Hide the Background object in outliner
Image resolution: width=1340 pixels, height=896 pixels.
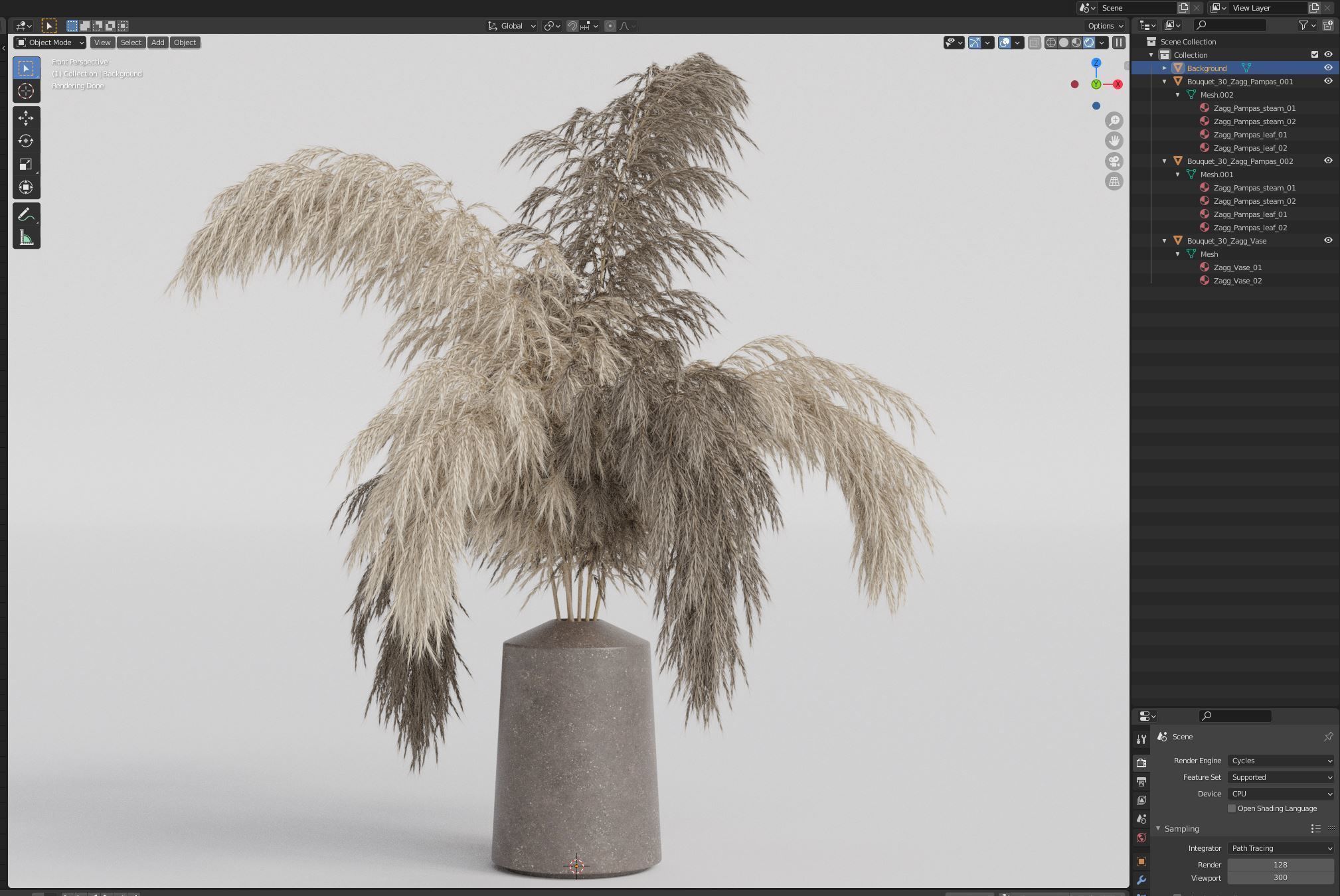click(x=1328, y=68)
